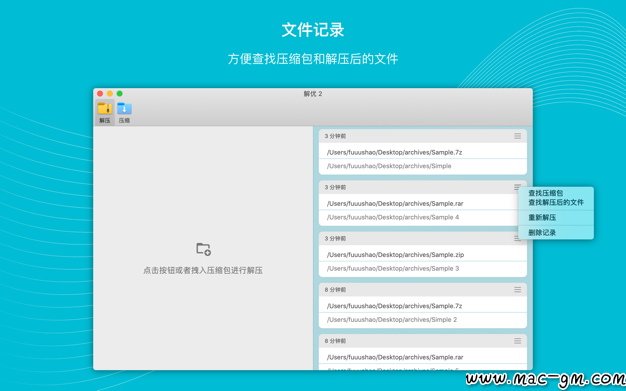Click path /Users/fuuushao/Desktop/archives/Sample.zip
626x391 pixels.
tap(395, 254)
